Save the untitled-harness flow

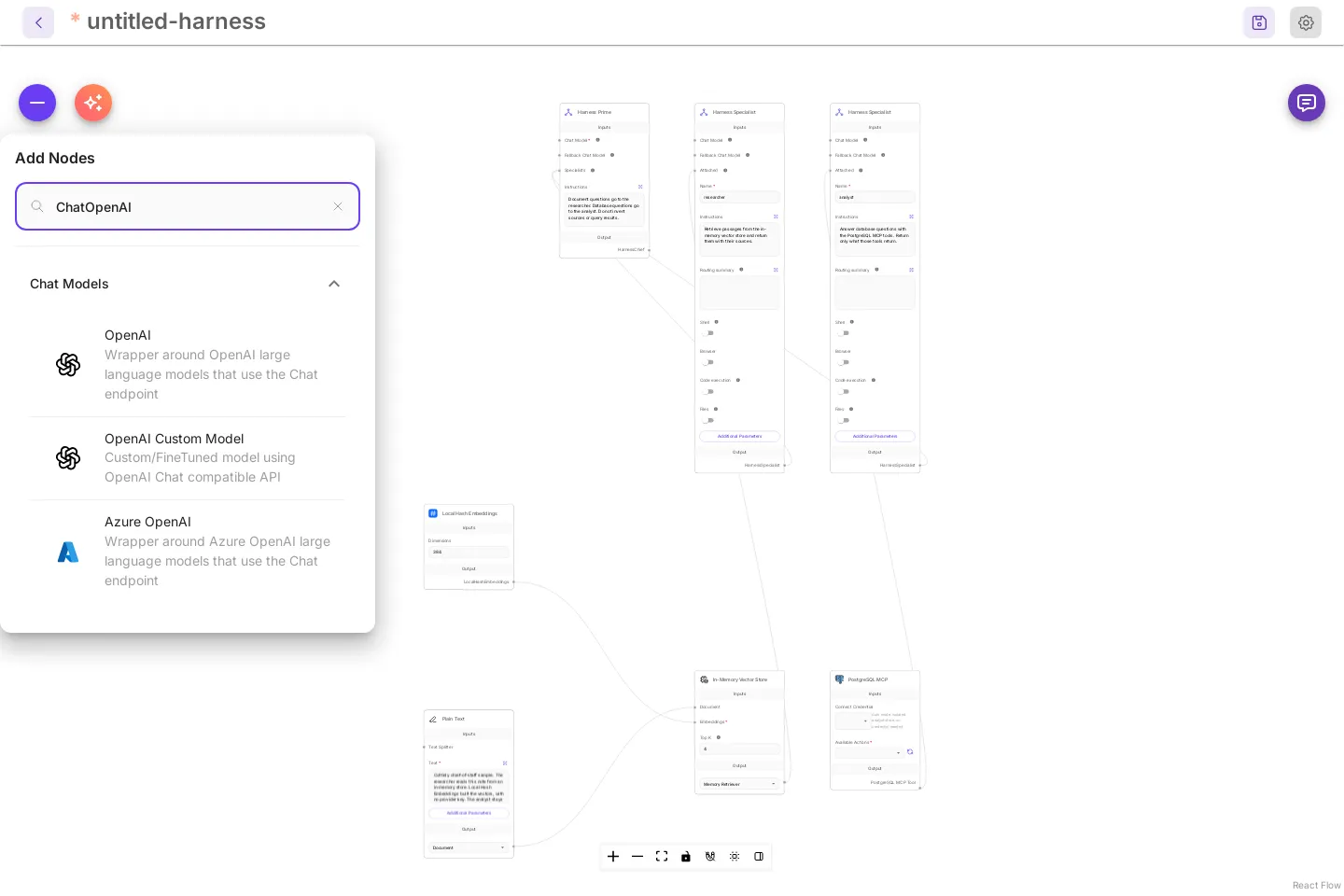point(1259,22)
